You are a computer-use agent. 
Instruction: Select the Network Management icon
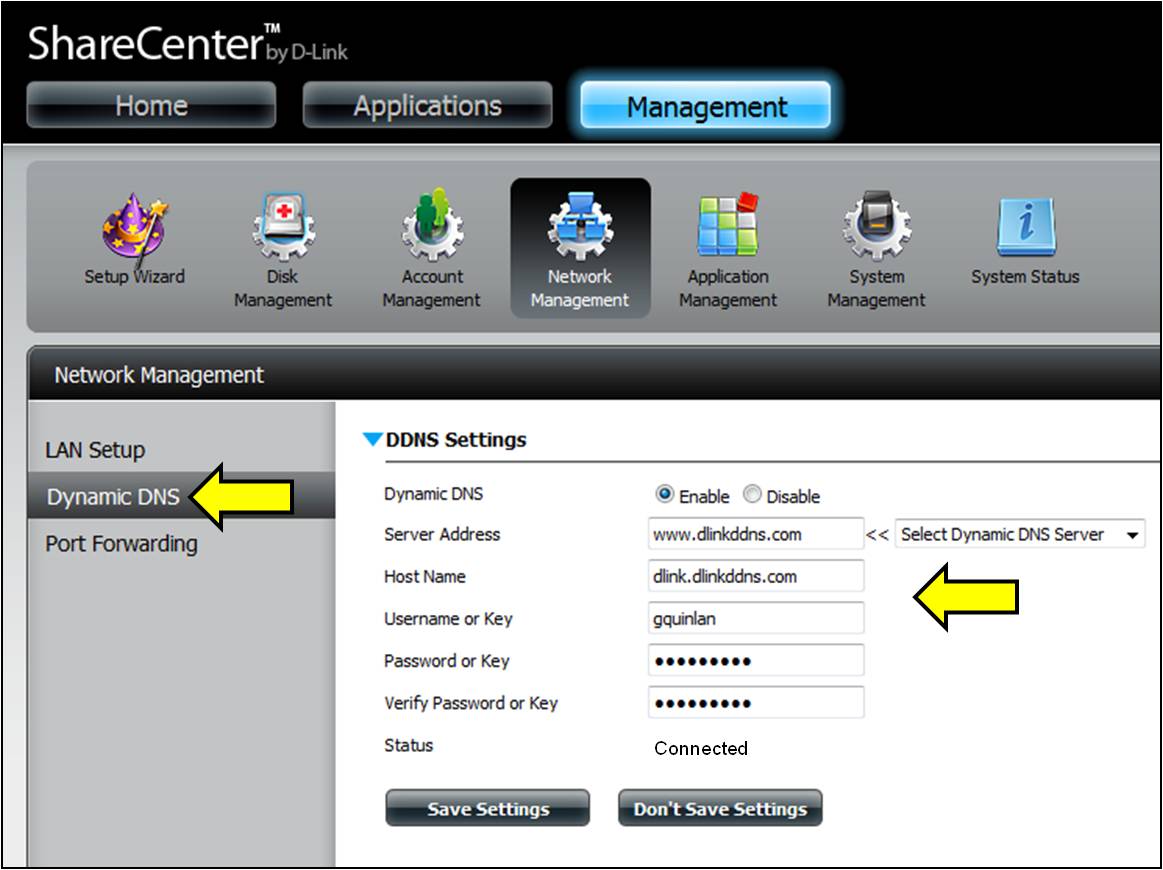[580, 248]
